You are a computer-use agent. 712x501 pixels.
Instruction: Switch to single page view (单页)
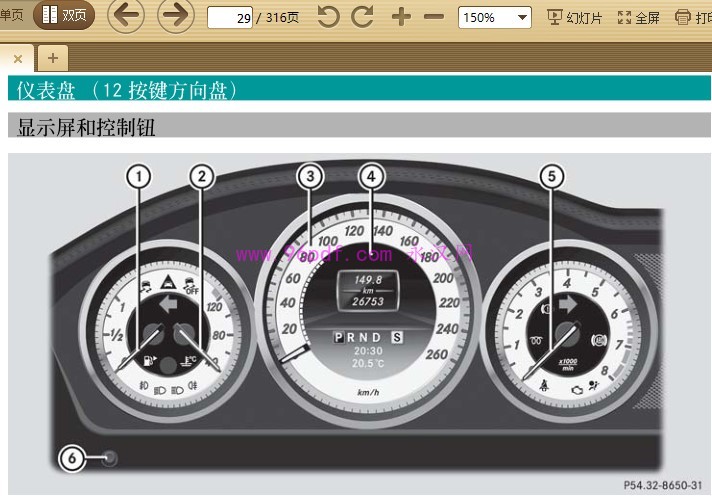(11, 15)
